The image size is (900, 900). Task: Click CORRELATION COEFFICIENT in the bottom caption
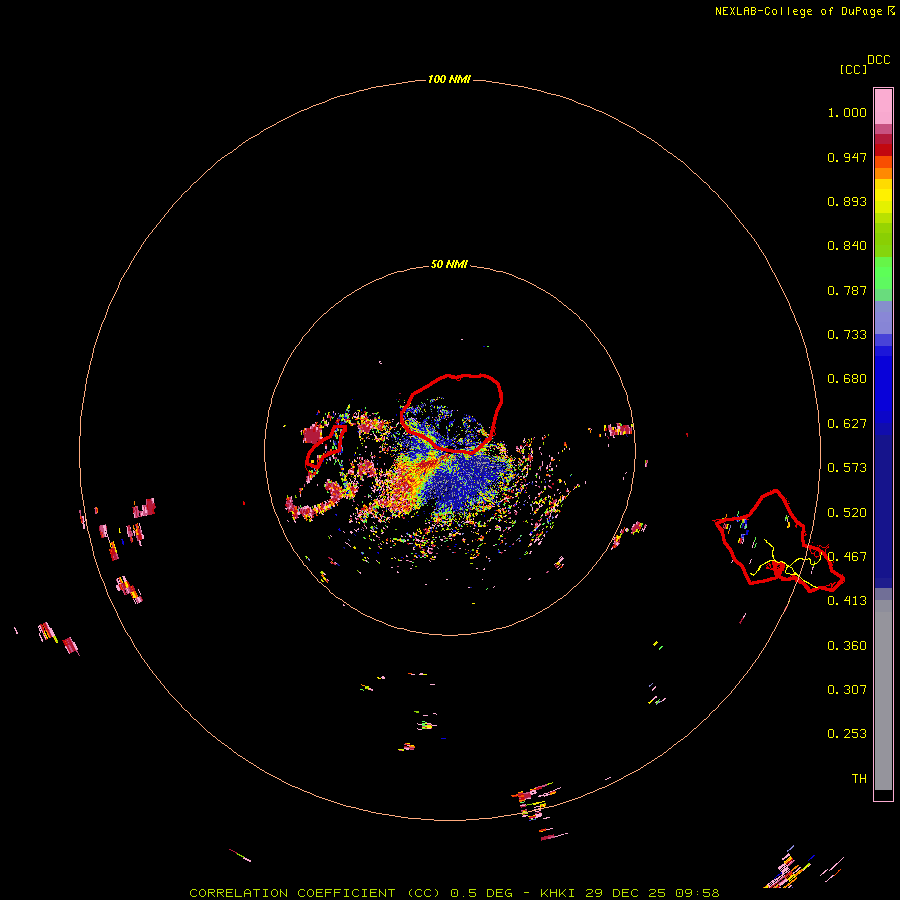[x=292, y=893]
